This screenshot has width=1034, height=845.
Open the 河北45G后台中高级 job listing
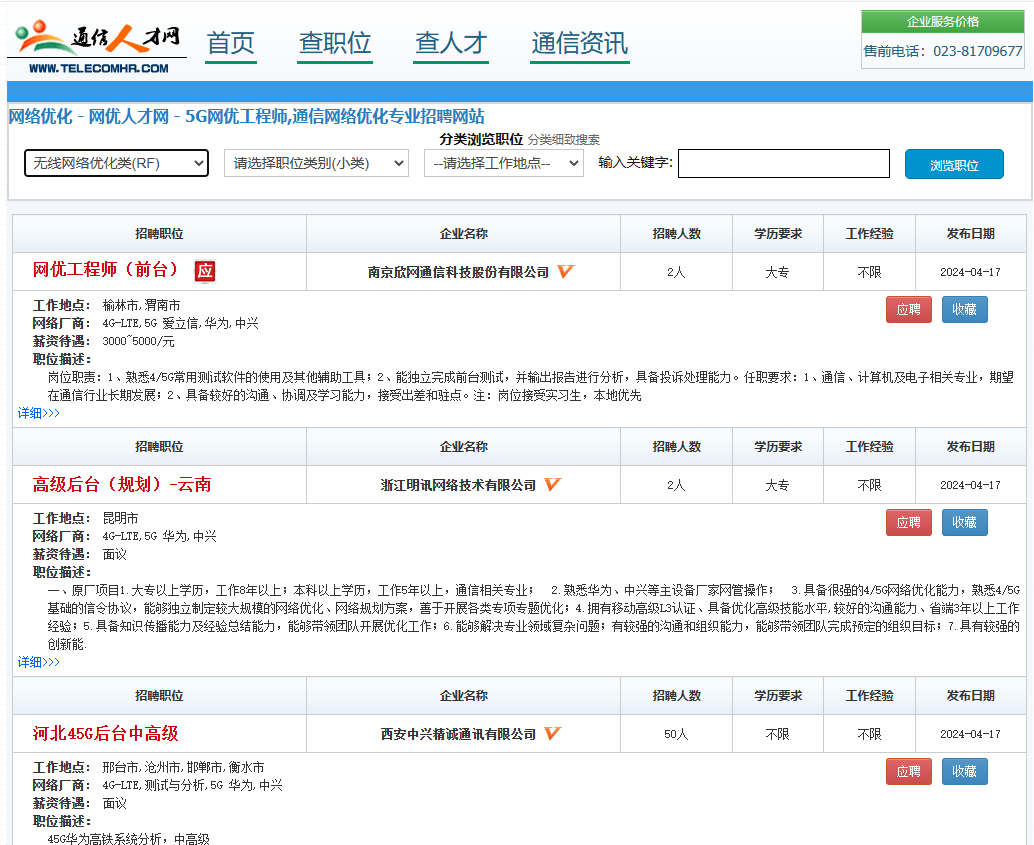click(104, 733)
